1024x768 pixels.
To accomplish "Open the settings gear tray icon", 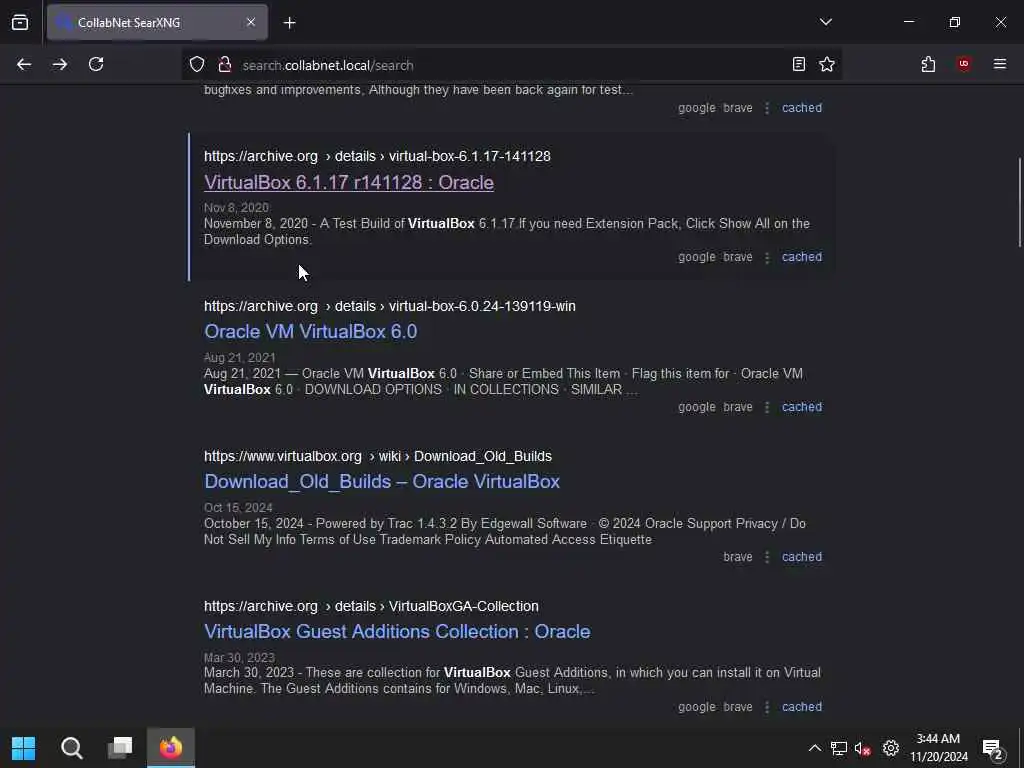I will (x=891, y=748).
